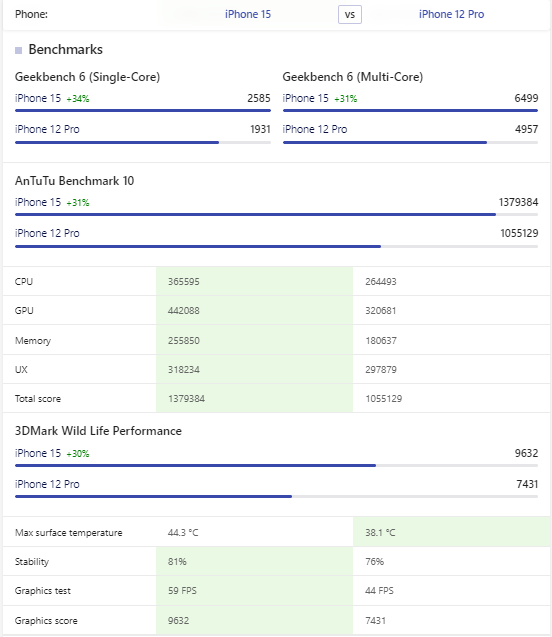The height and width of the screenshot is (637, 552).
Task: Select the 59 FPS graphics test value
Action: [x=182, y=591]
